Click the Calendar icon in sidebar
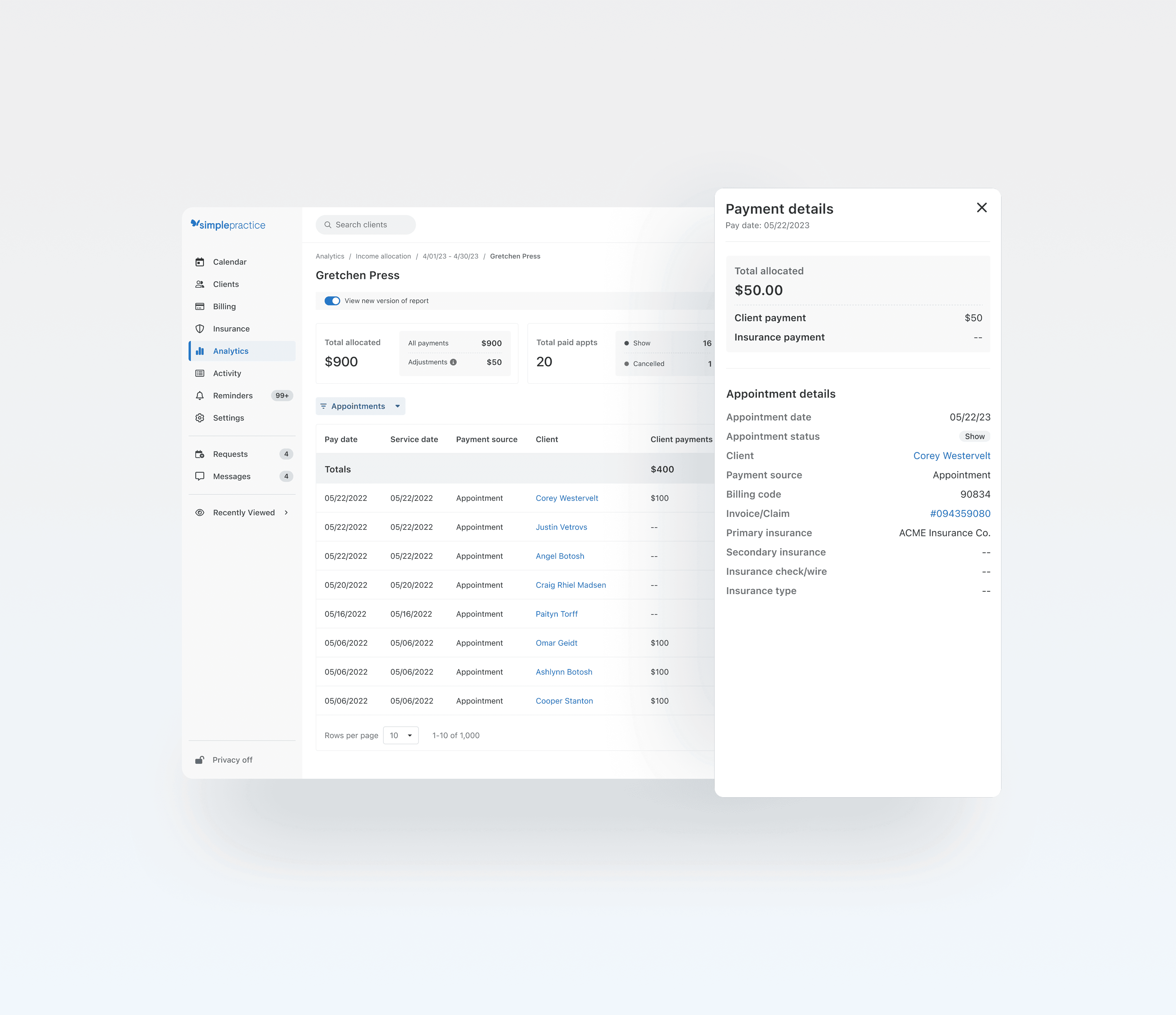This screenshot has height=1015, width=1176. point(200,262)
